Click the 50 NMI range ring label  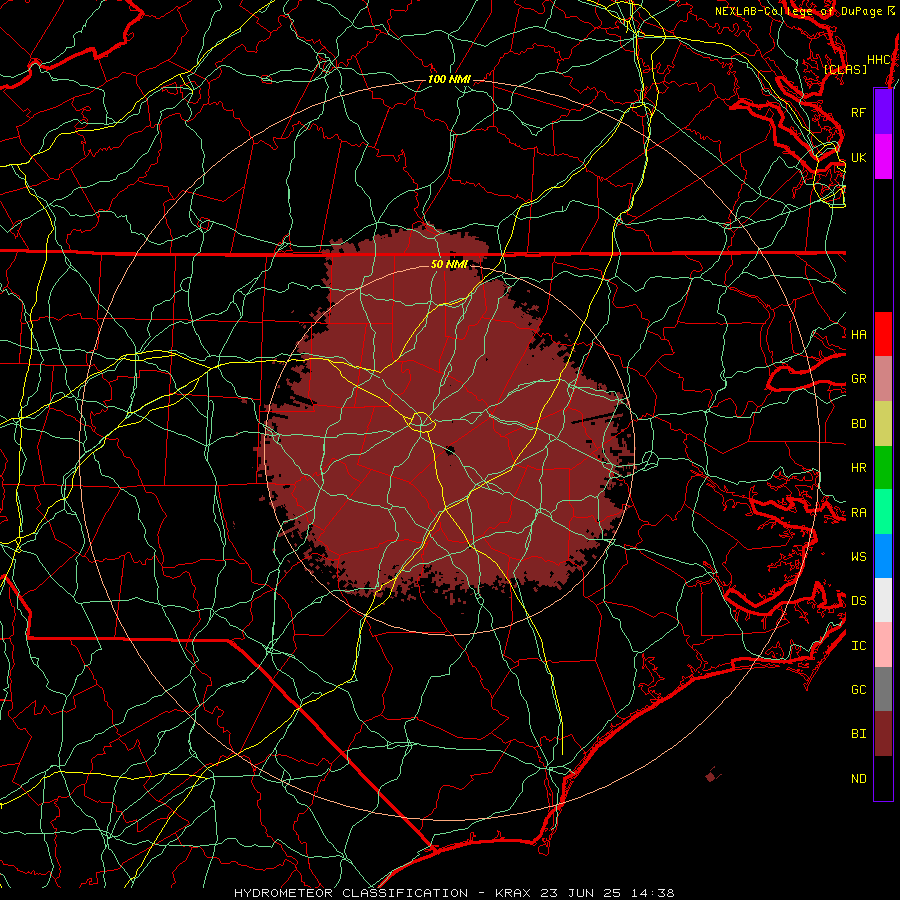click(x=449, y=264)
